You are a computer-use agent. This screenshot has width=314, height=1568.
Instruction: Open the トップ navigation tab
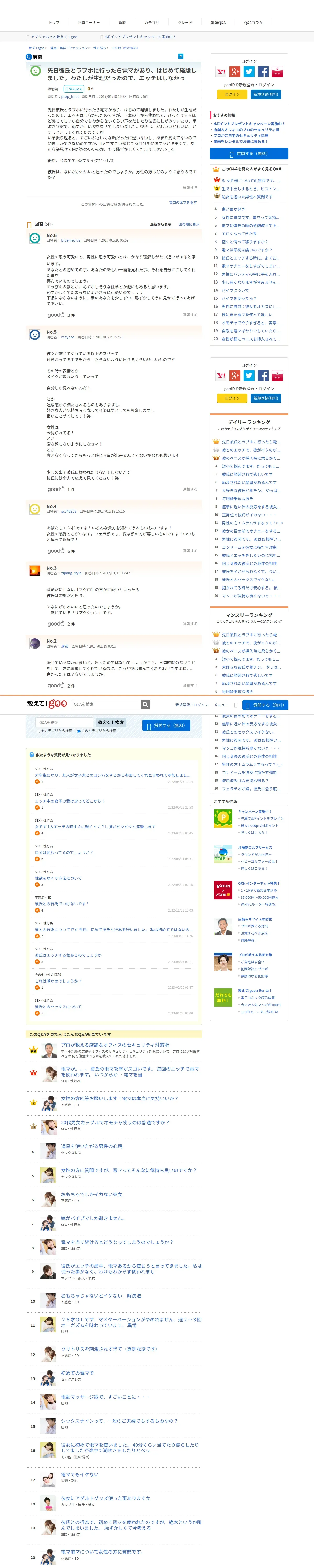click(54, 22)
